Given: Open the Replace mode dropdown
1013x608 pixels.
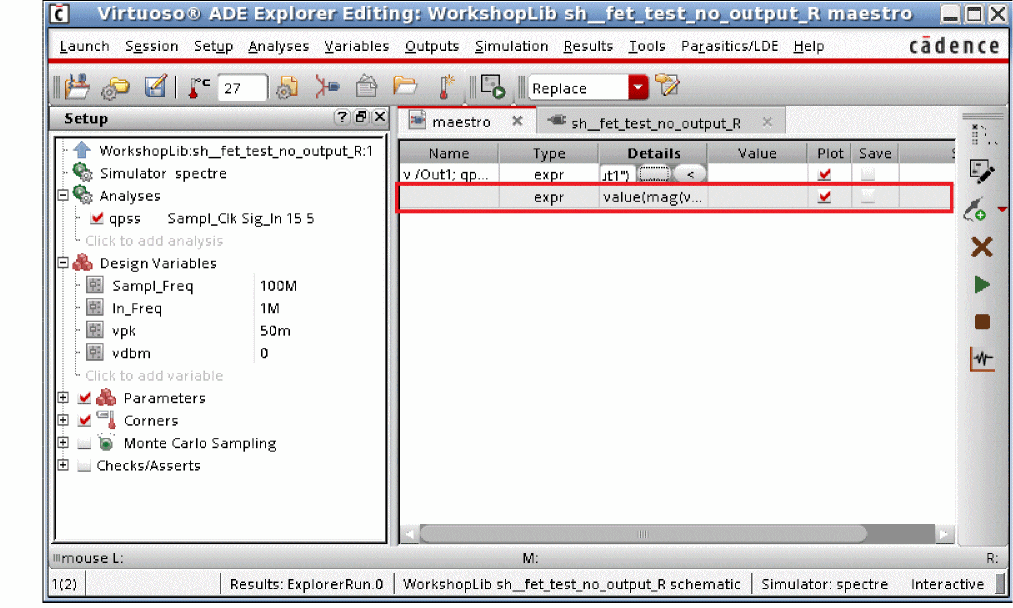Looking at the screenshot, I should coord(638,87).
